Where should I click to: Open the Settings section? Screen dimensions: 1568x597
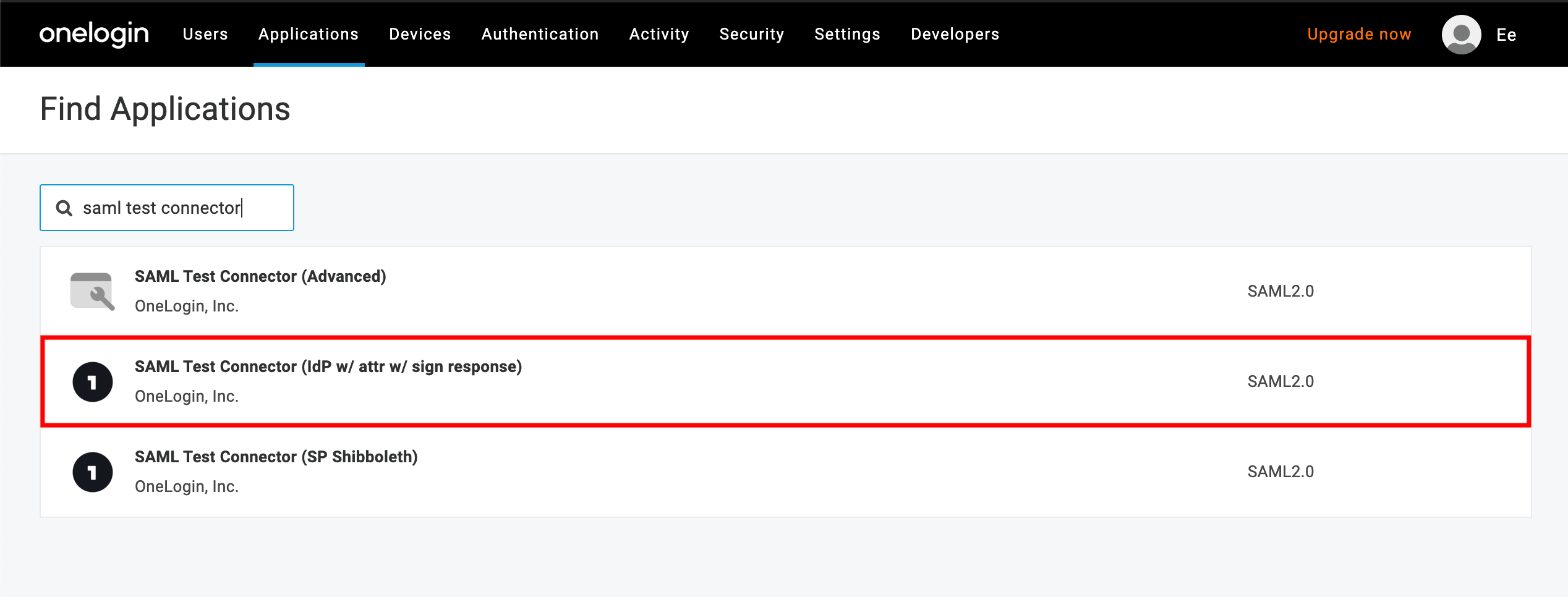click(847, 34)
